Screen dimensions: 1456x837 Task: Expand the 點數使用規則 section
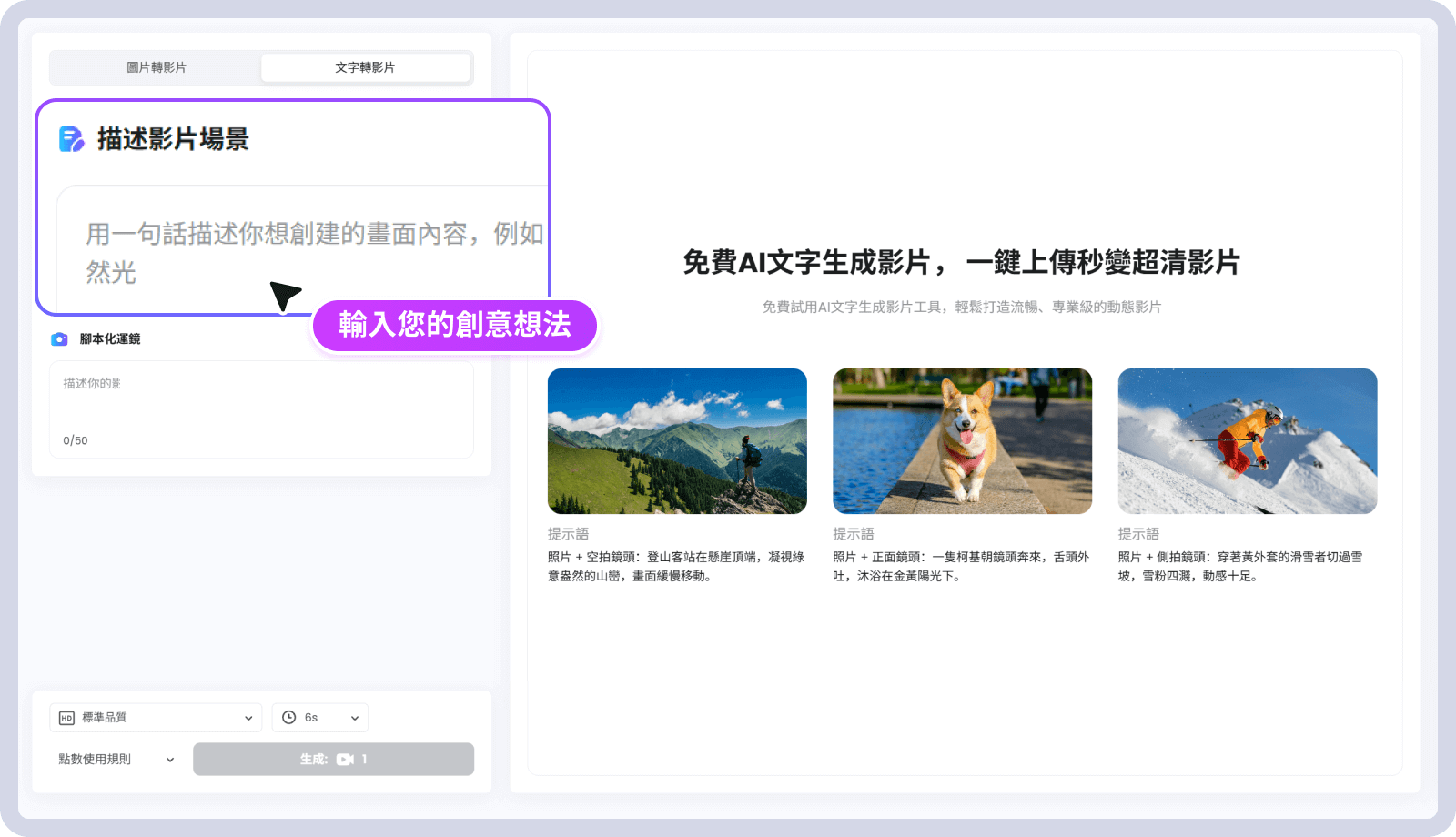coord(116,760)
